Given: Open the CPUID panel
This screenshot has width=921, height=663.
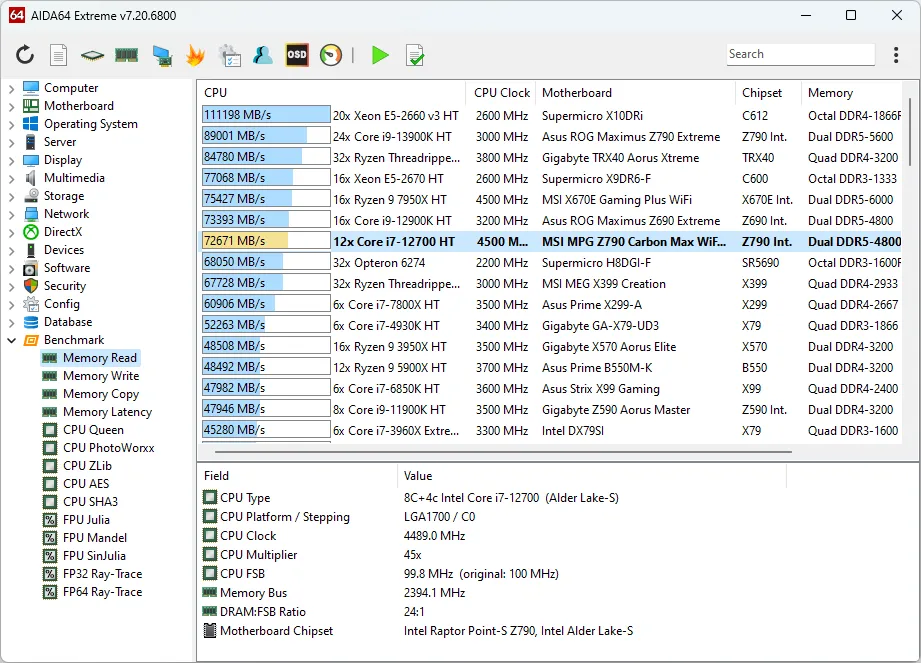Looking at the screenshot, I should pyautogui.click(x=92, y=55).
